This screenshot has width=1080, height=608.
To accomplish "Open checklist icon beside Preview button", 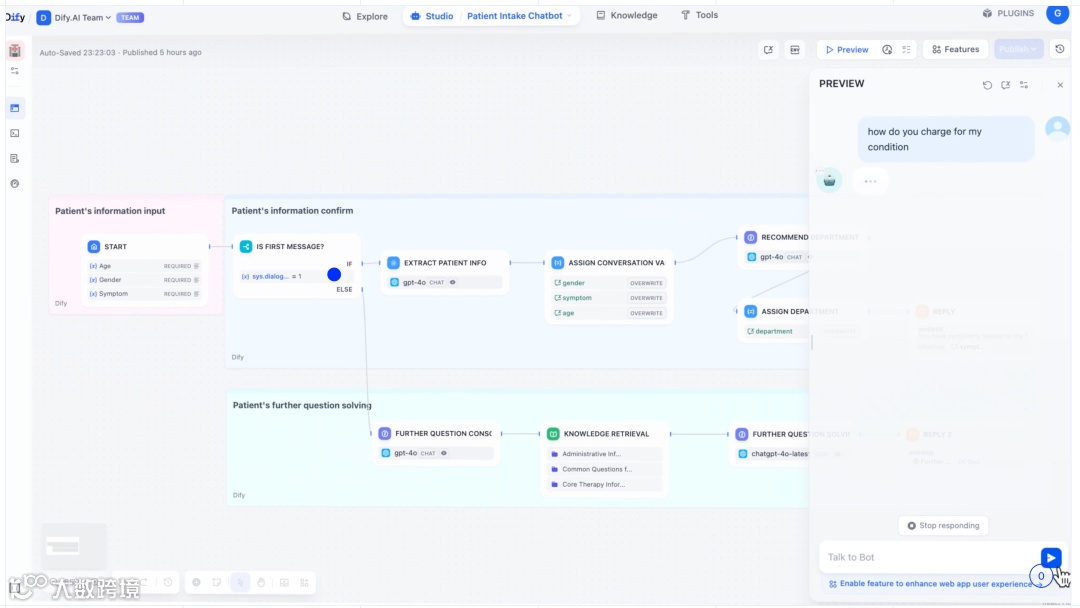I will [x=906, y=50].
